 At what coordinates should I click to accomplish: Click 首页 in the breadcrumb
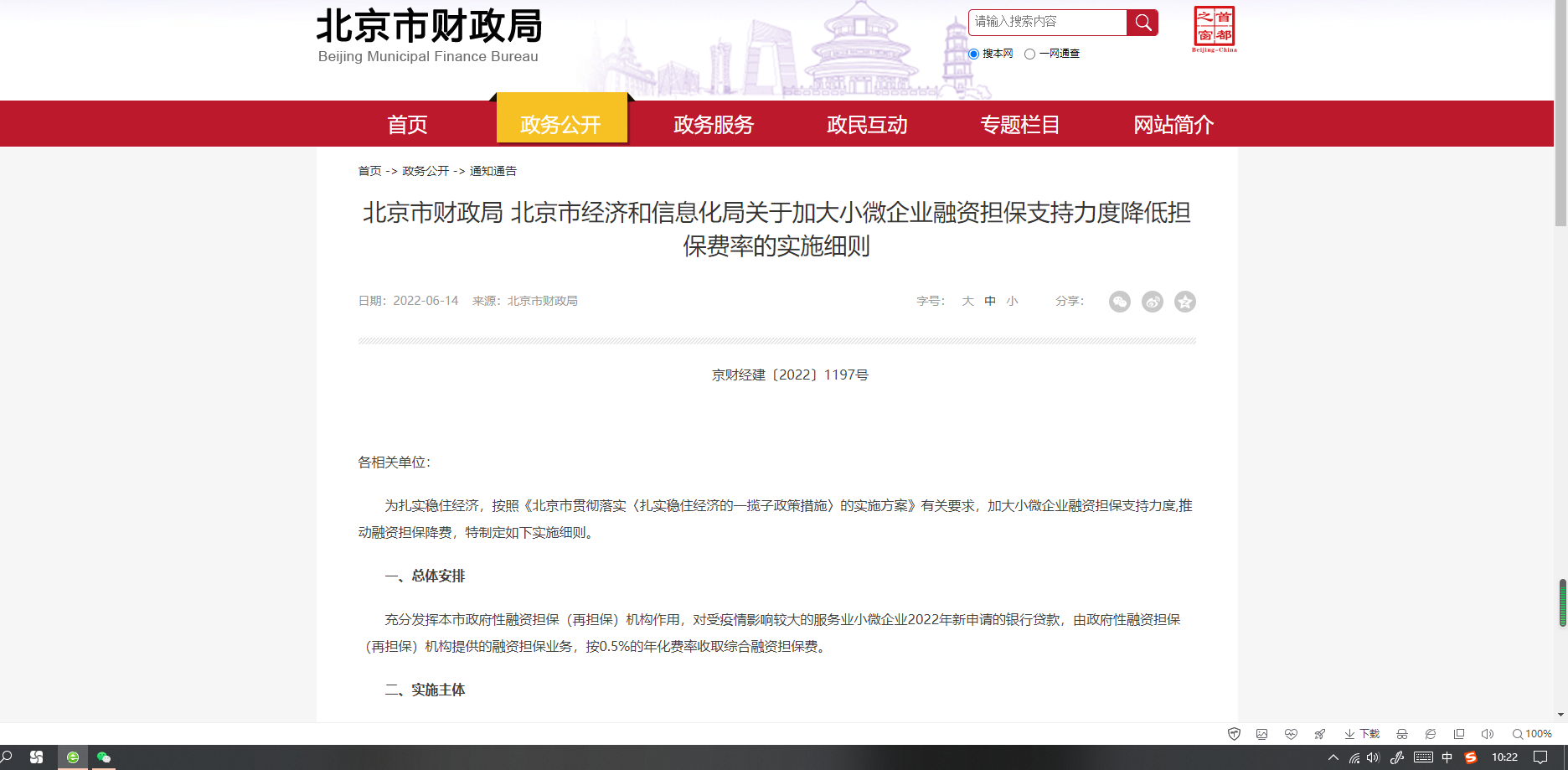tap(369, 171)
